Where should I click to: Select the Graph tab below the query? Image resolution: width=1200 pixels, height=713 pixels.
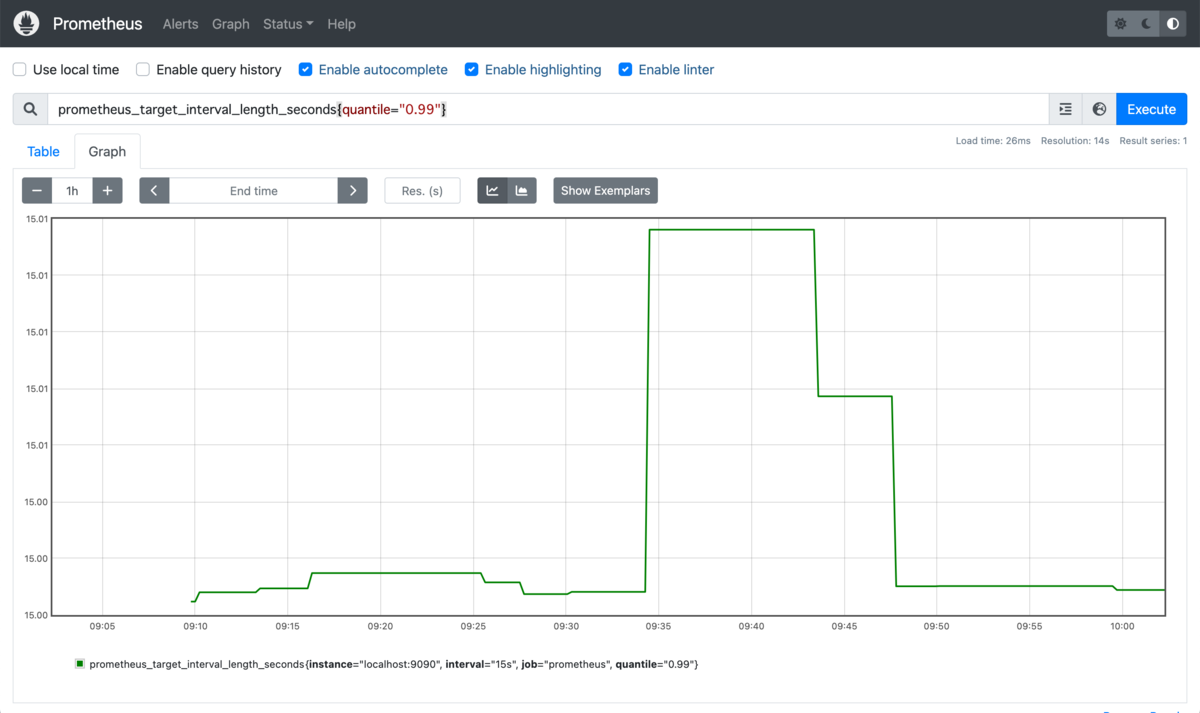107,152
